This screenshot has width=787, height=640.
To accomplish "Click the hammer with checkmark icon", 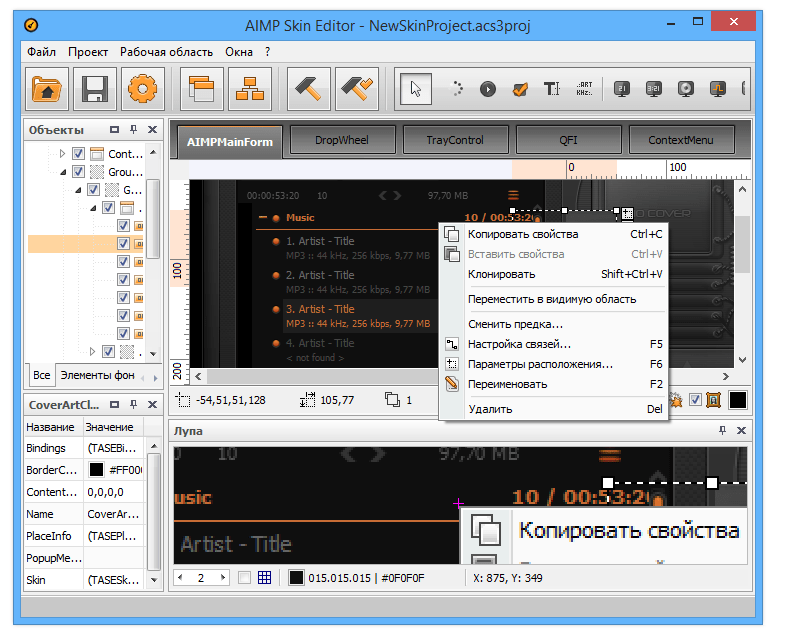I will 357,89.
